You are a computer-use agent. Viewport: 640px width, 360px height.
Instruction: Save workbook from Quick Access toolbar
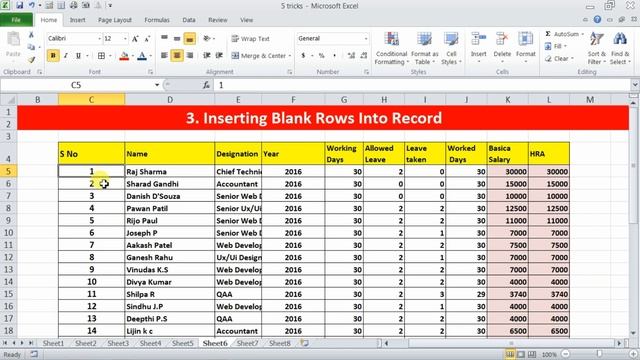(20, 6)
